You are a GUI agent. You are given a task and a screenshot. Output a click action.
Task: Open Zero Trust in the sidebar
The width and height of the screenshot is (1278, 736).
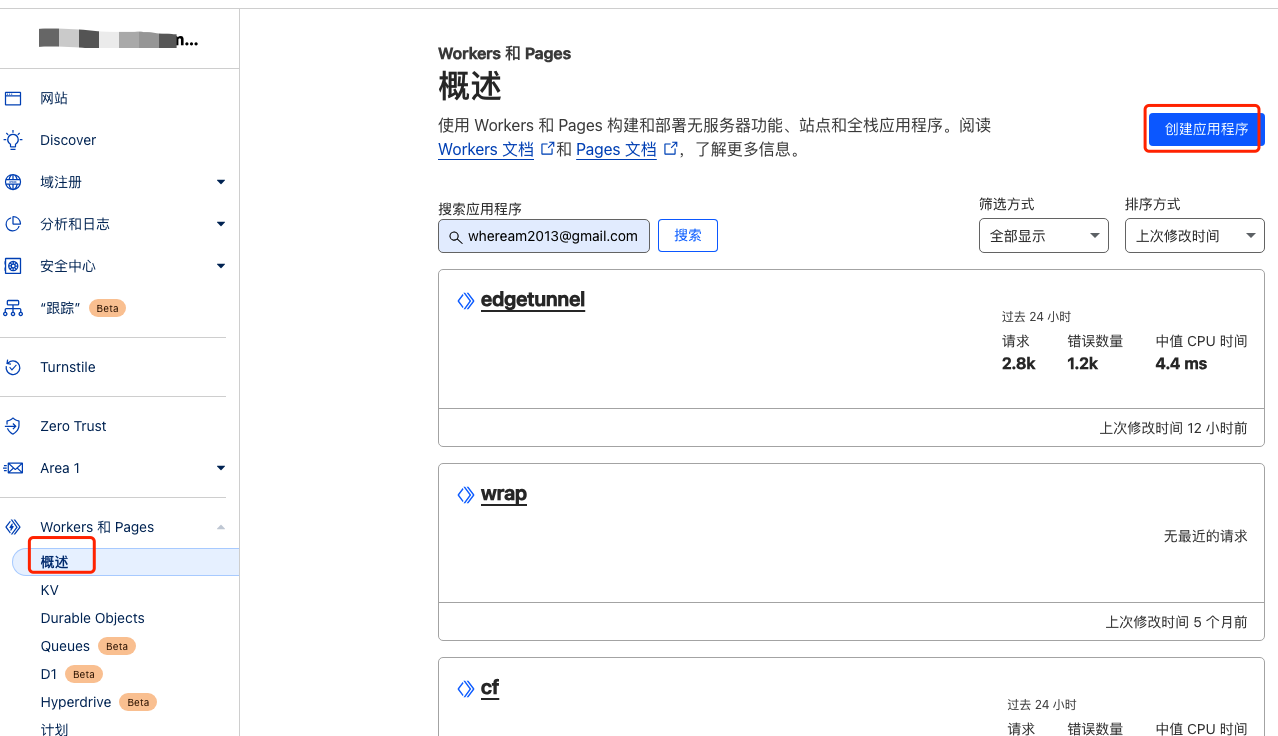[x=73, y=426]
